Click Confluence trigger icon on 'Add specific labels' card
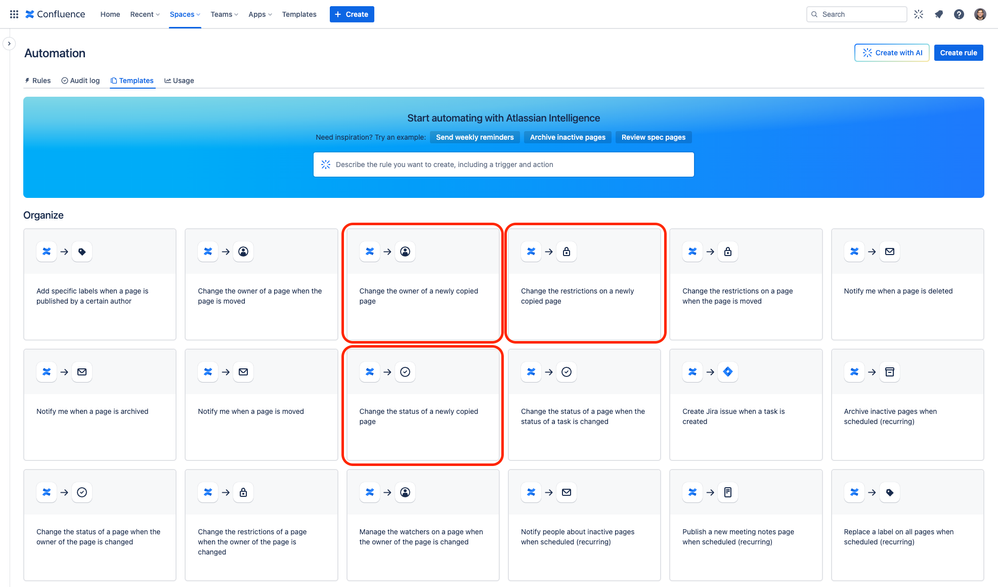The height and width of the screenshot is (587, 998). click(x=46, y=251)
